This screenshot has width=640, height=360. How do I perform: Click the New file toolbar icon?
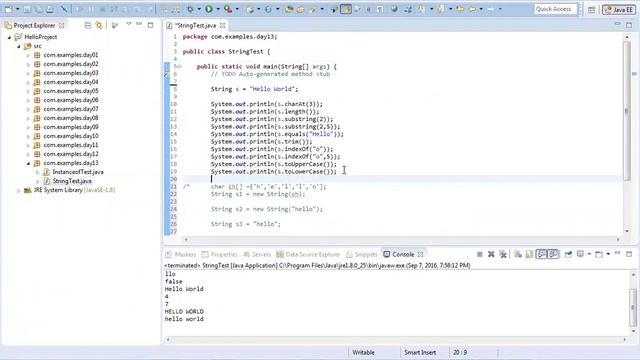point(8,9)
